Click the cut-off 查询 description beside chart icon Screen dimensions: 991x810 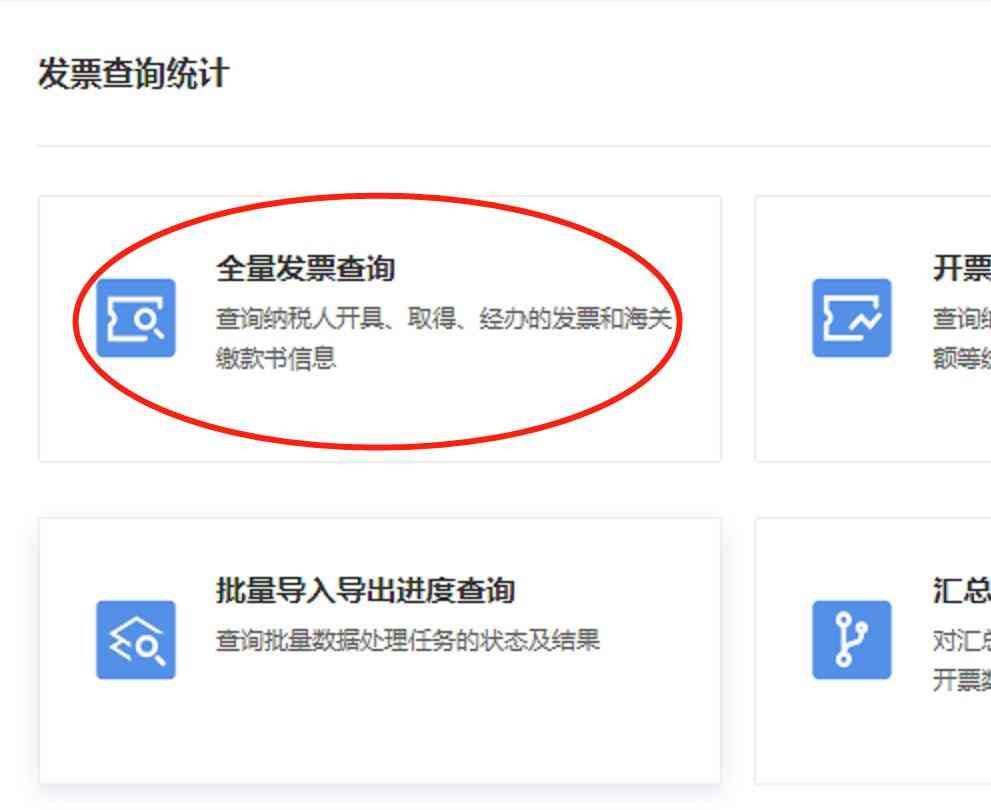(961, 318)
